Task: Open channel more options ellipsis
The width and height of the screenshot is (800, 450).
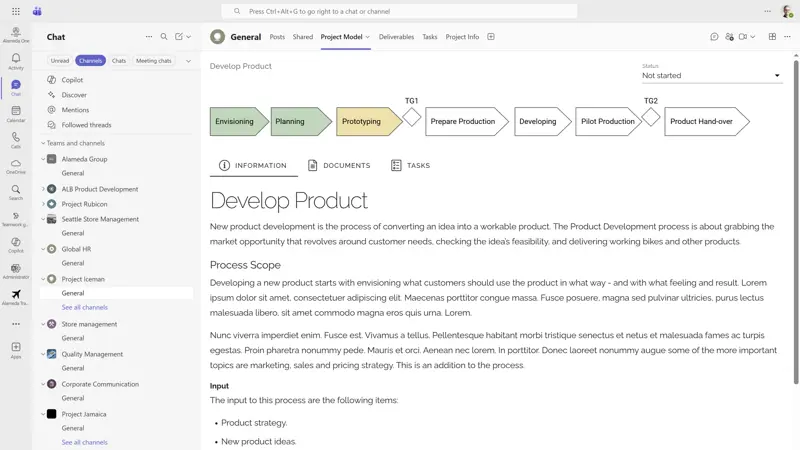Action: (787, 37)
